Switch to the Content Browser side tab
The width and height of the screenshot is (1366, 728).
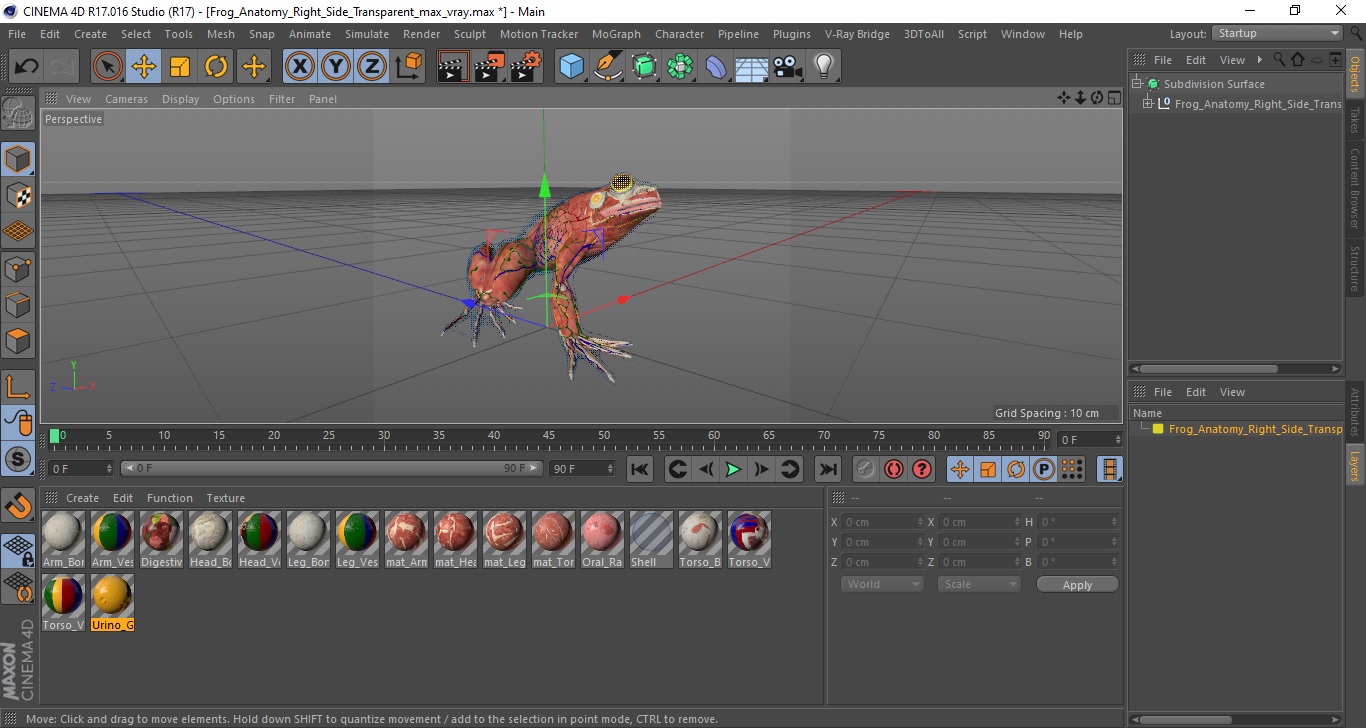pyautogui.click(x=1354, y=188)
